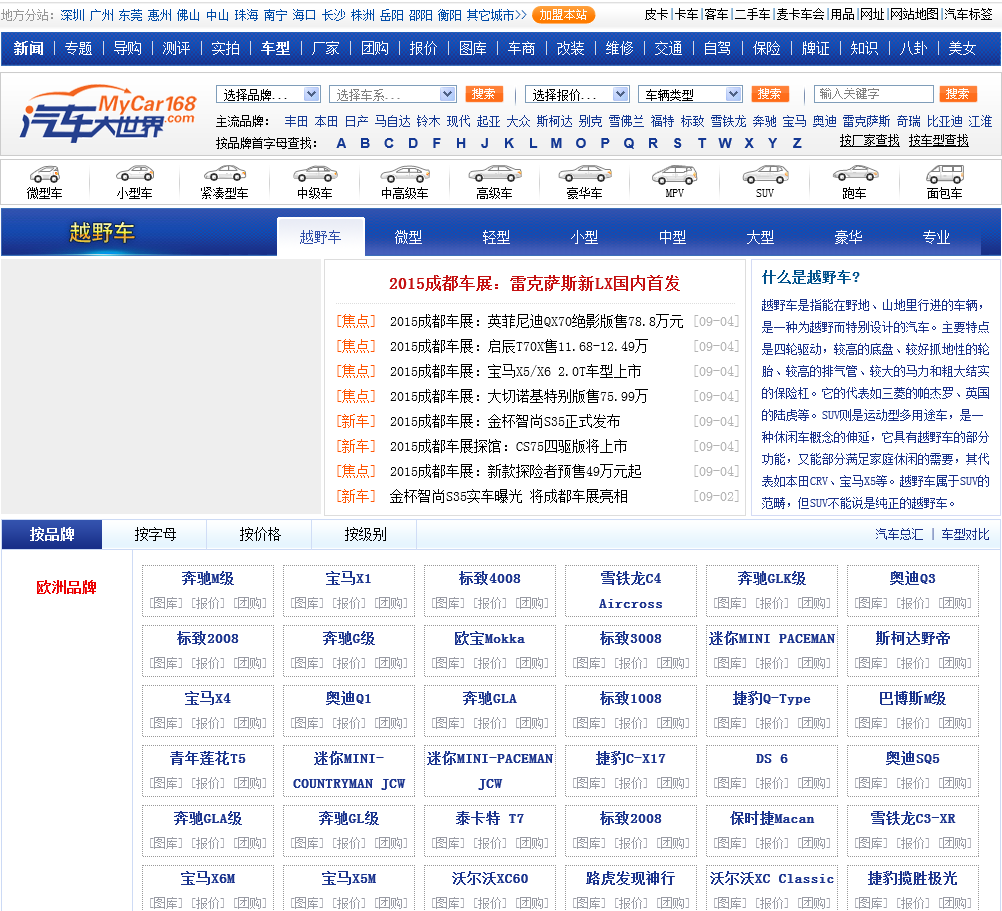
Task: Choose the SUV vehicle icon
Action: coord(765,174)
